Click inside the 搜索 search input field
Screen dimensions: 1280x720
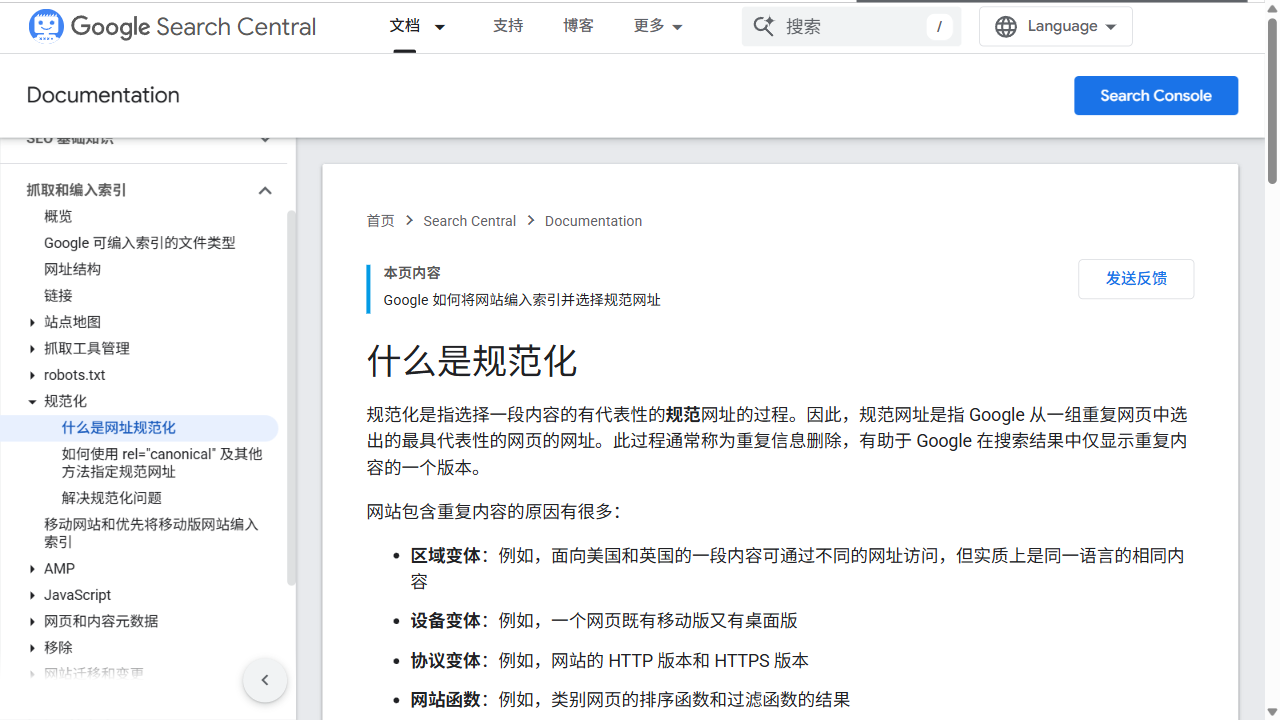(850, 26)
